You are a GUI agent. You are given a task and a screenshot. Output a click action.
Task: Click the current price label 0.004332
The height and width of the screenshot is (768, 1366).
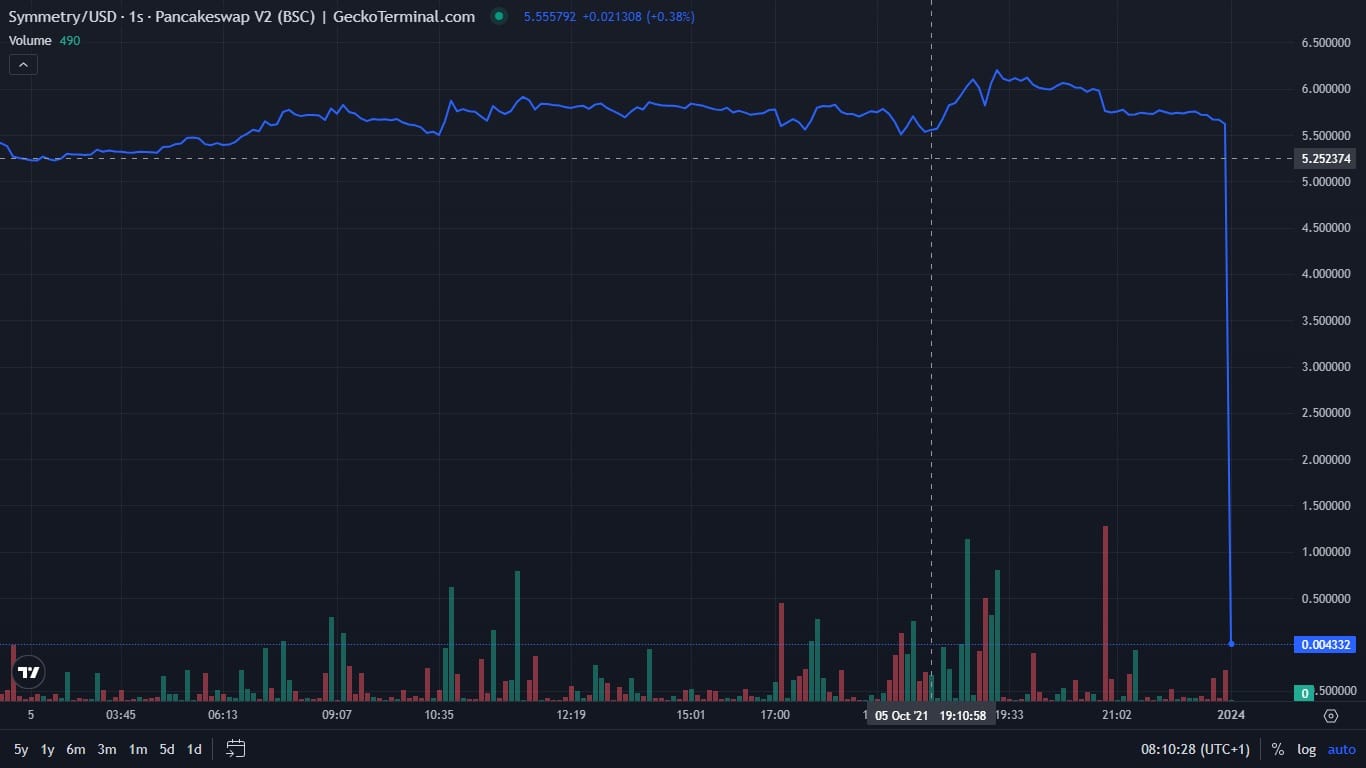pyautogui.click(x=1325, y=645)
